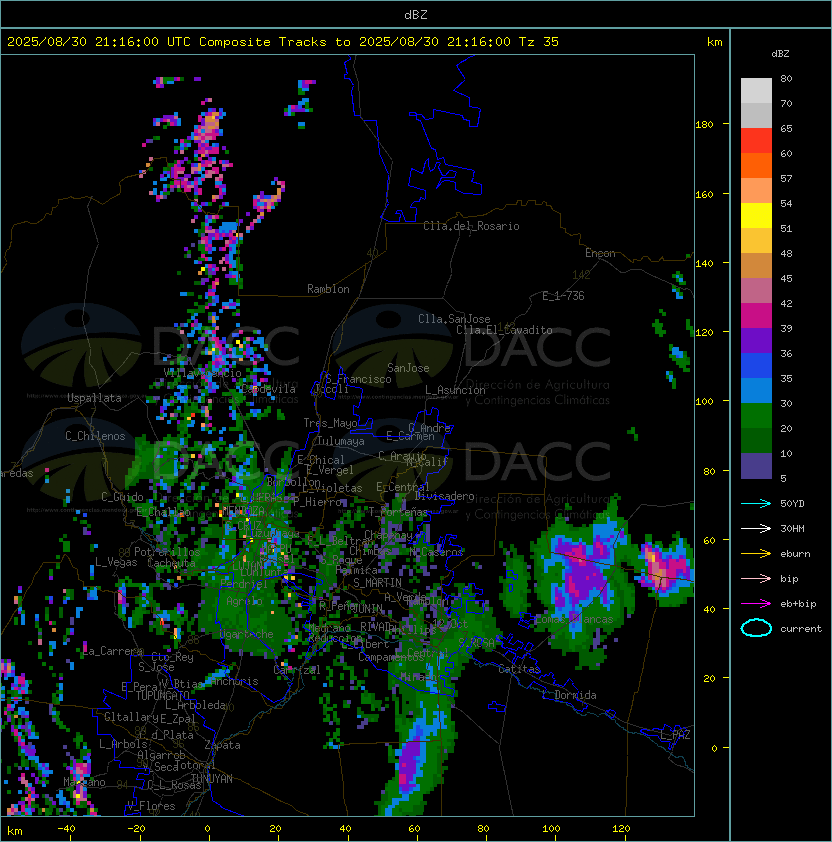Click the S_Francisco map label
Image resolution: width=832 pixels, height=842 pixels.
358,379
